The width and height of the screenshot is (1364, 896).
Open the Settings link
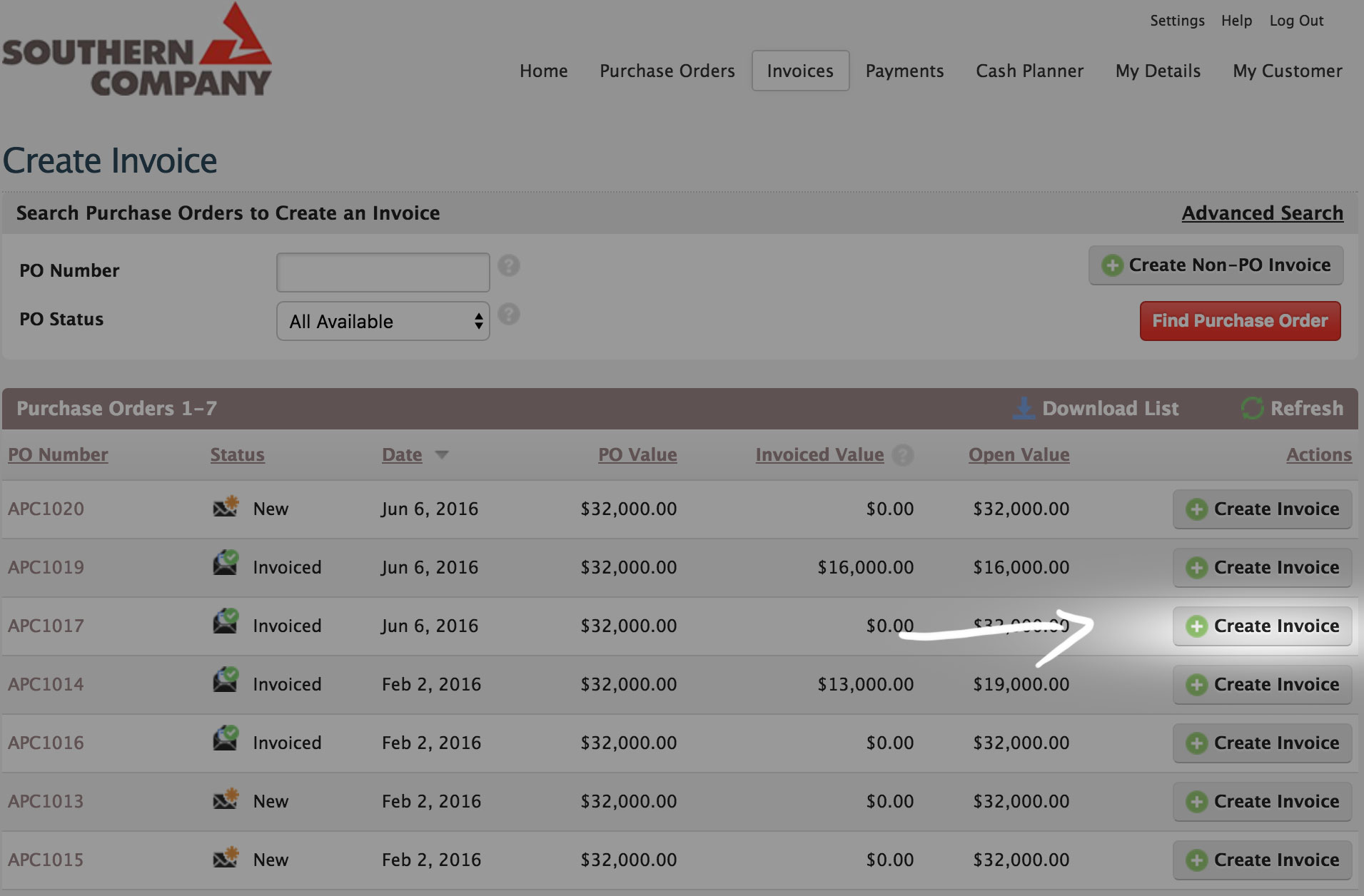1178,21
